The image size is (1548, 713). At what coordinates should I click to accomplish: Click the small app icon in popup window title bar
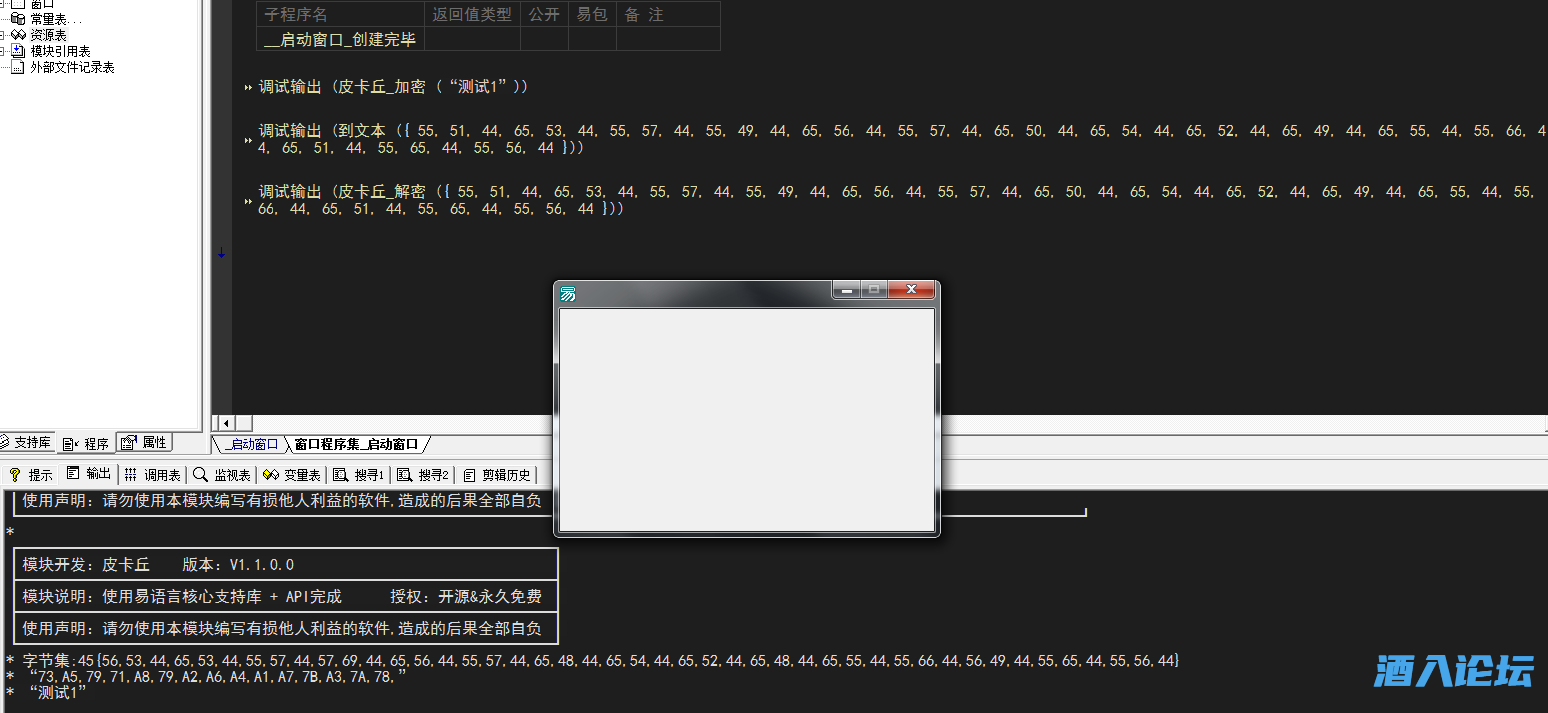(x=568, y=293)
